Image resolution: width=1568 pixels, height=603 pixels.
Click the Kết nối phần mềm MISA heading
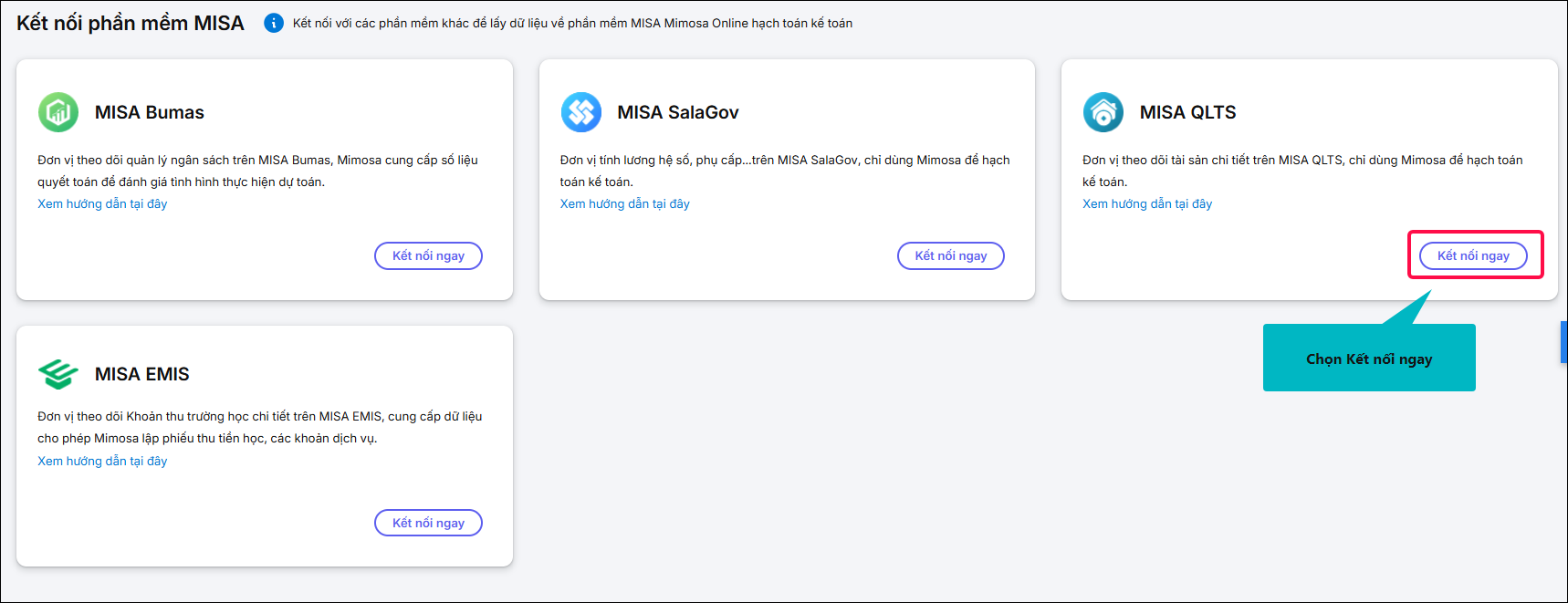[131, 23]
